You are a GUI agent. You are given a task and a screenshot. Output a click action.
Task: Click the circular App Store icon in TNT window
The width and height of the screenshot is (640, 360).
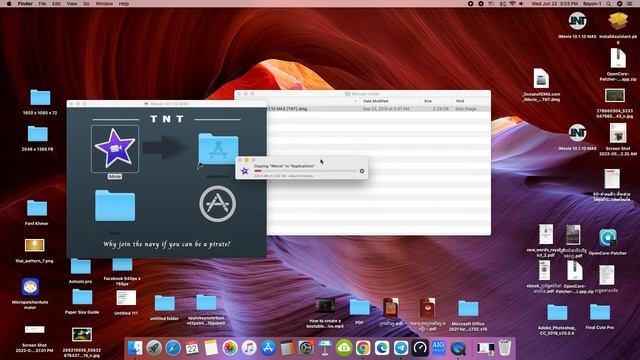tap(217, 204)
